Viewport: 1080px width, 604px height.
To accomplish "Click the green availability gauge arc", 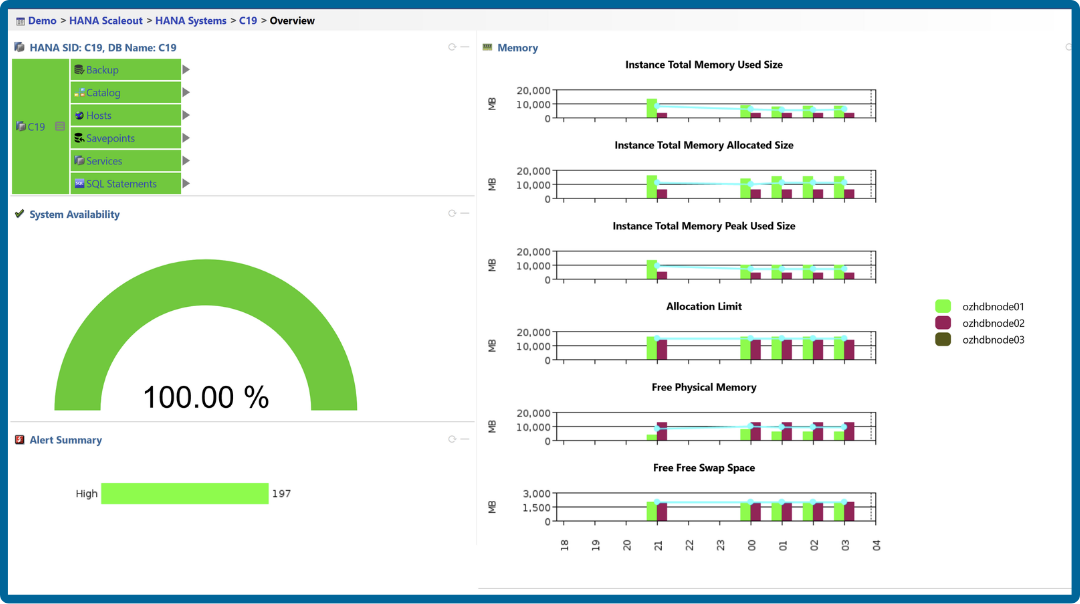I will 206,282.
